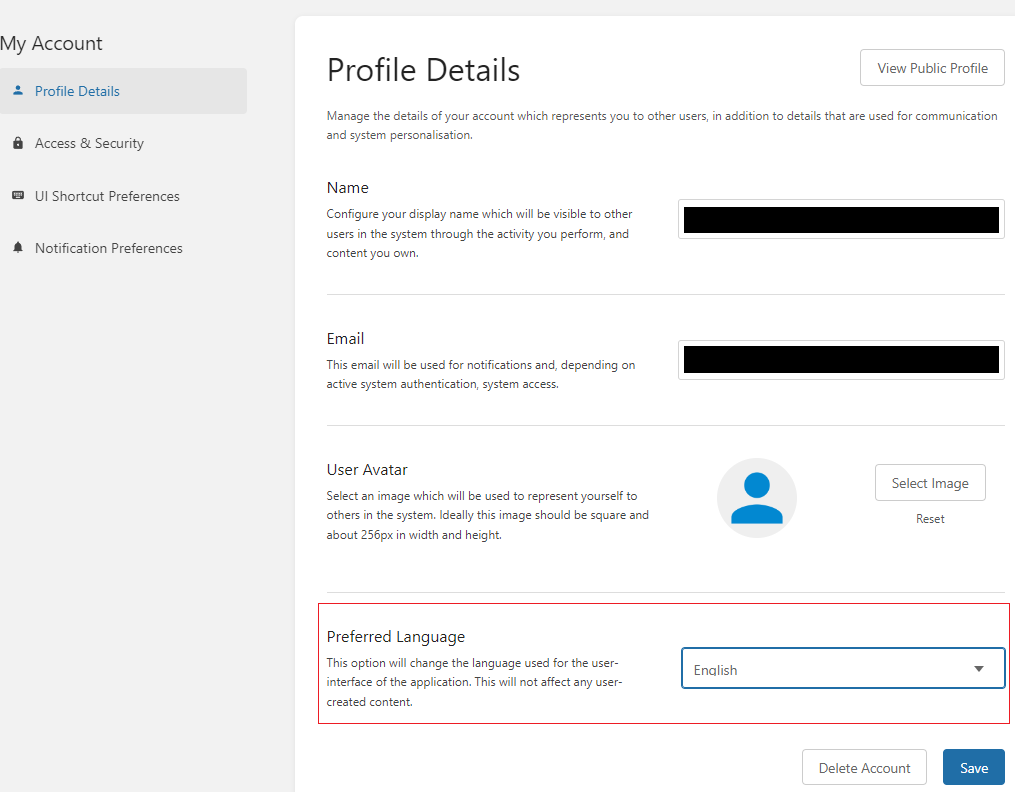This screenshot has height=792, width=1015.
Task: Click the padlock icon for Access & Security
Action: tap(18, 144)
